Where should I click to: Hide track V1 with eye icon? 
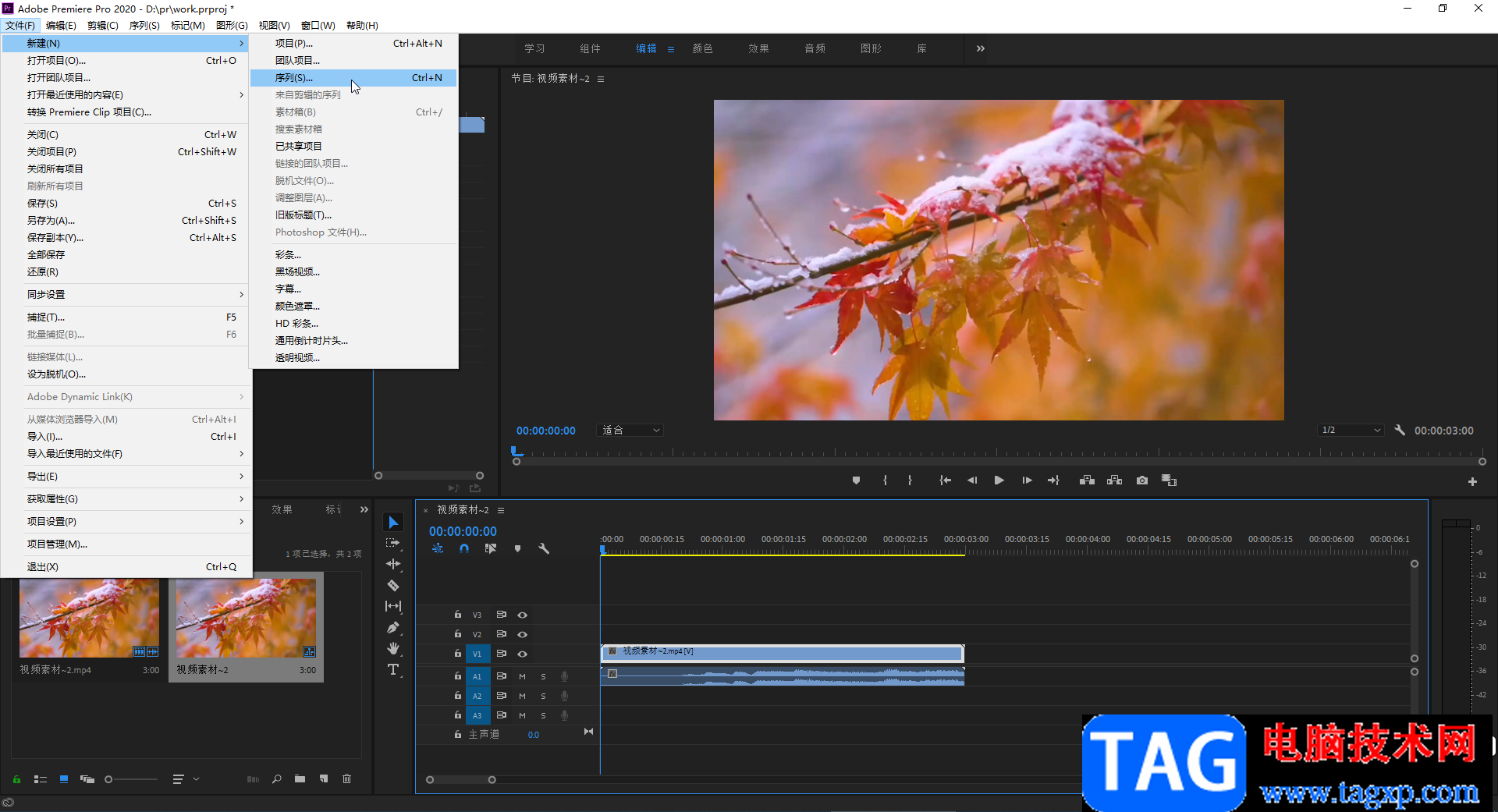click(523, 654)
